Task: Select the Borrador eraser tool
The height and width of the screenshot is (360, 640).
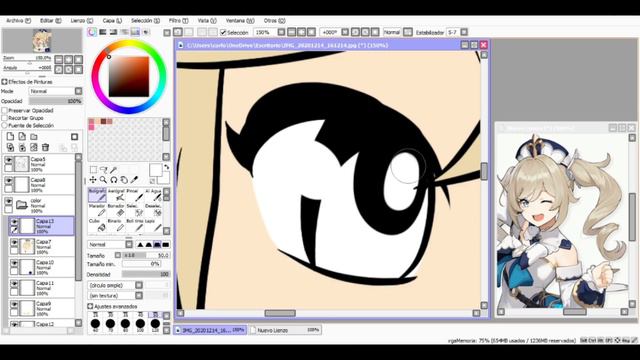Action: (x=116, y=211)
